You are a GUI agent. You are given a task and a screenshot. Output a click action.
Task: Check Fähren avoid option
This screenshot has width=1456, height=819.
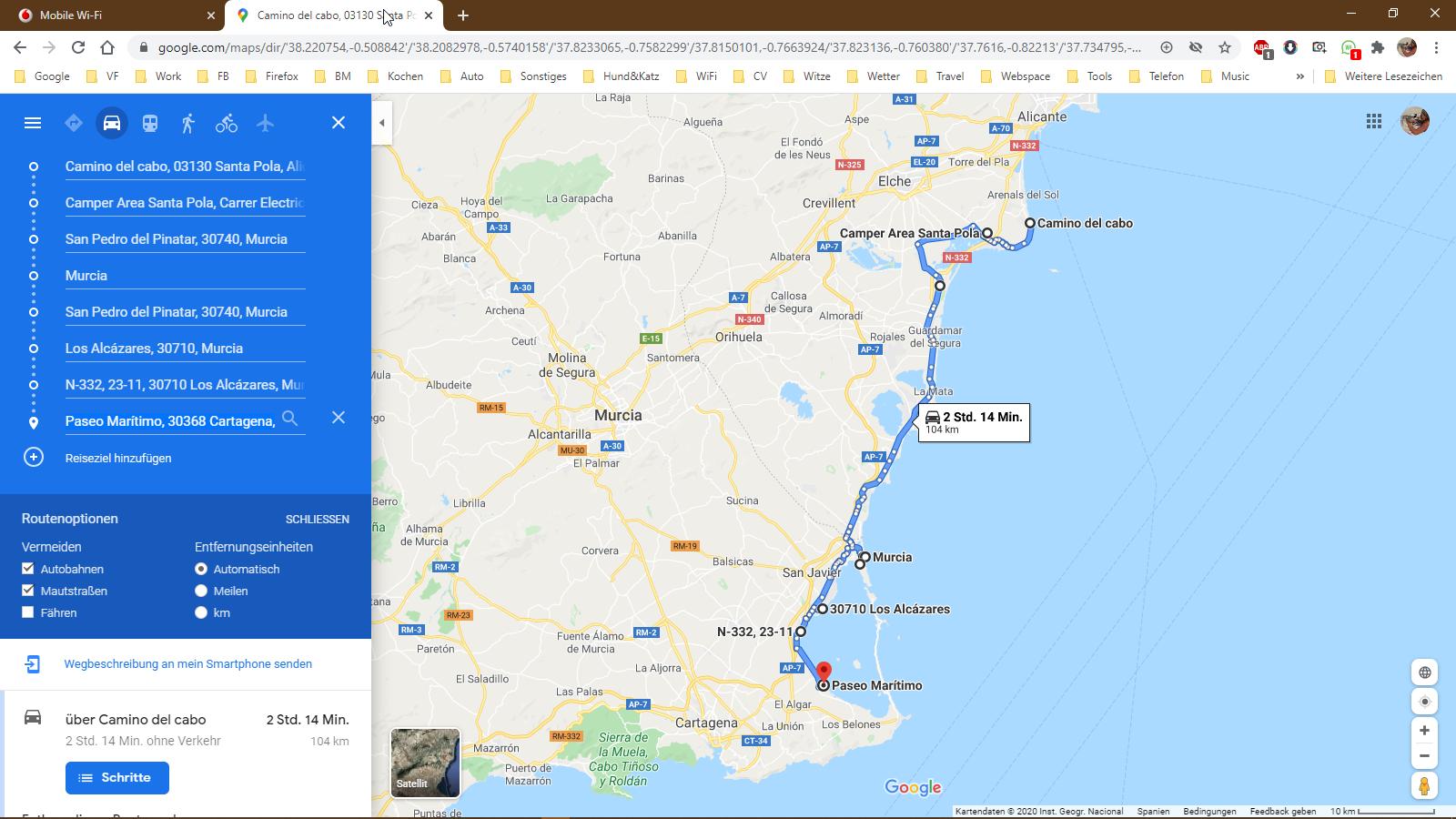tap(28, 612)
